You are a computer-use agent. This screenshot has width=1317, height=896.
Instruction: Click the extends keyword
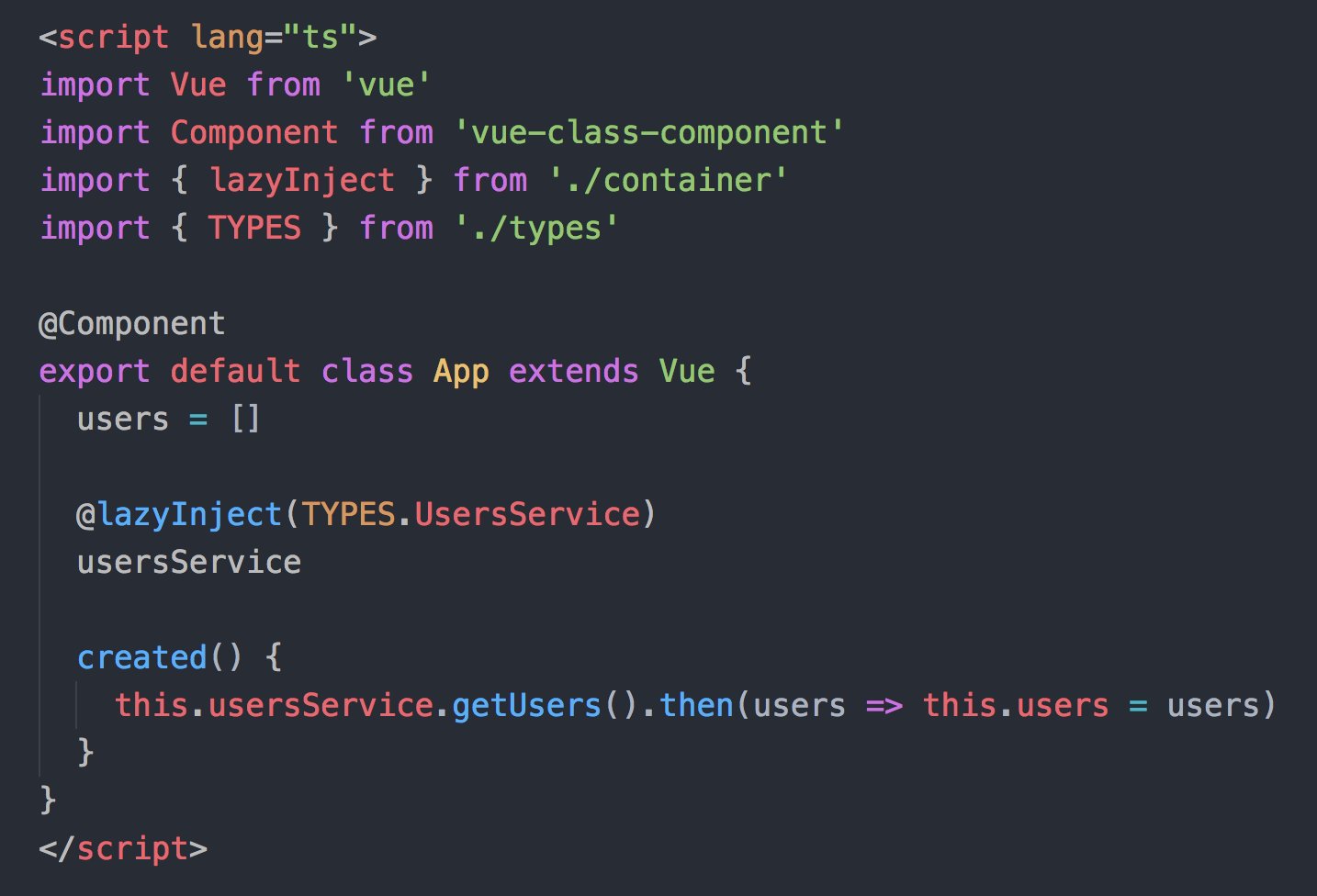(x=574, y=372)
